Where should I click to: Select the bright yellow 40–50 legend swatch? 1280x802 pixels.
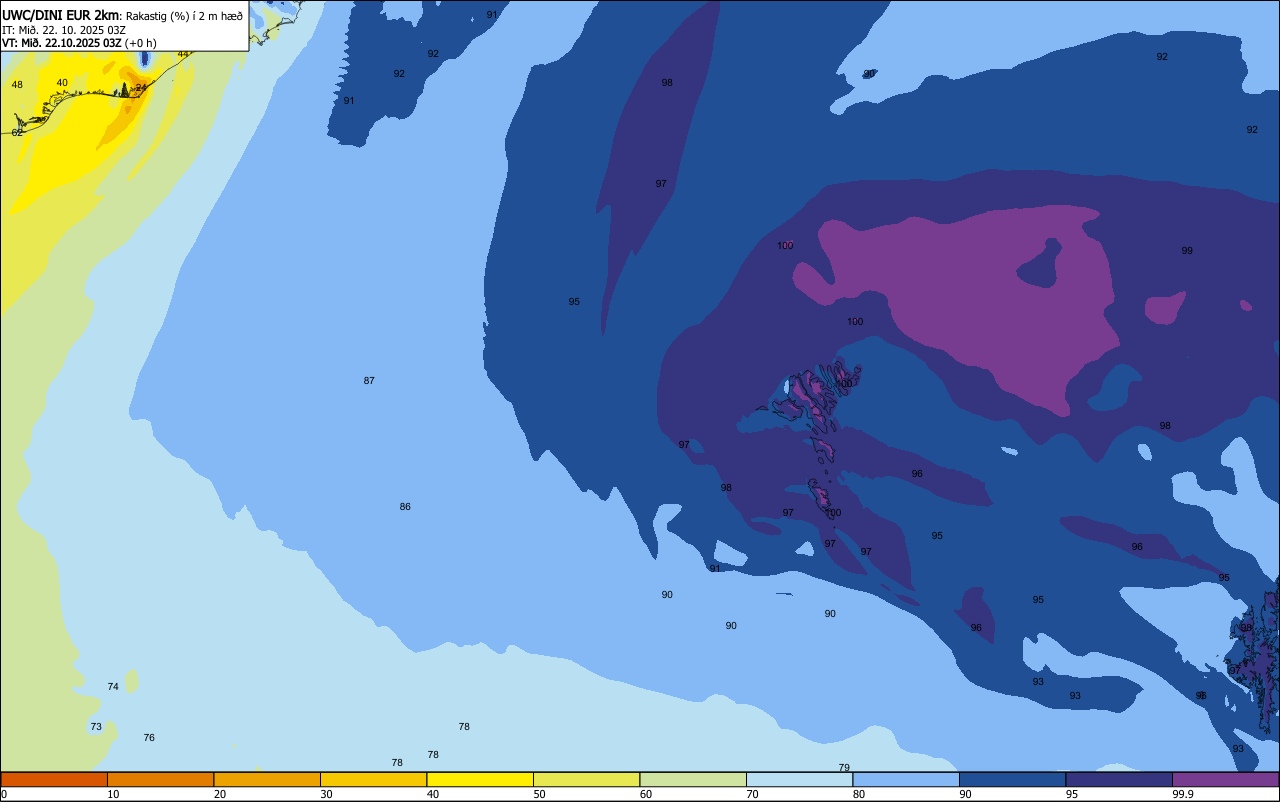480,779
